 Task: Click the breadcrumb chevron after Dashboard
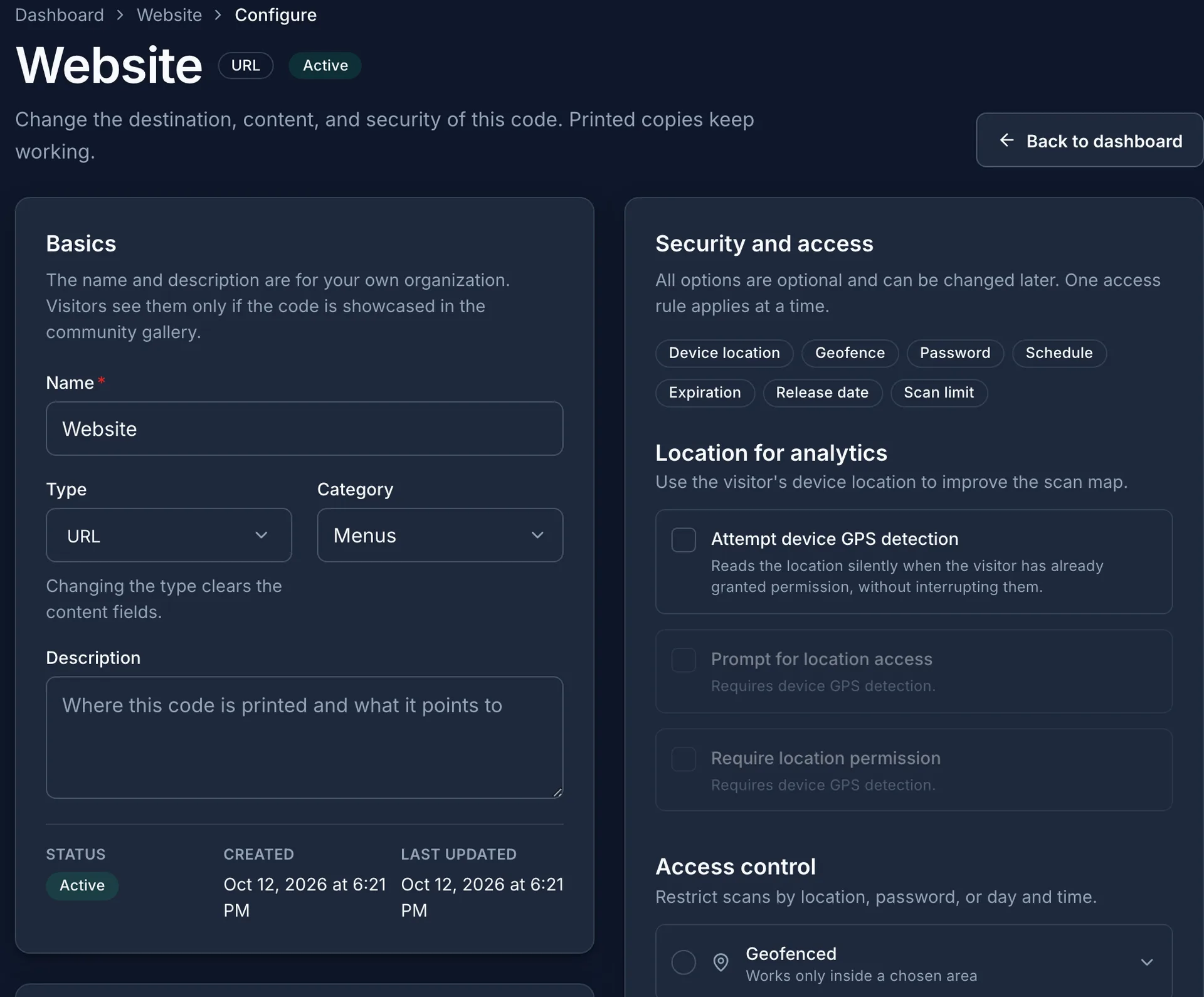[120, 15]
